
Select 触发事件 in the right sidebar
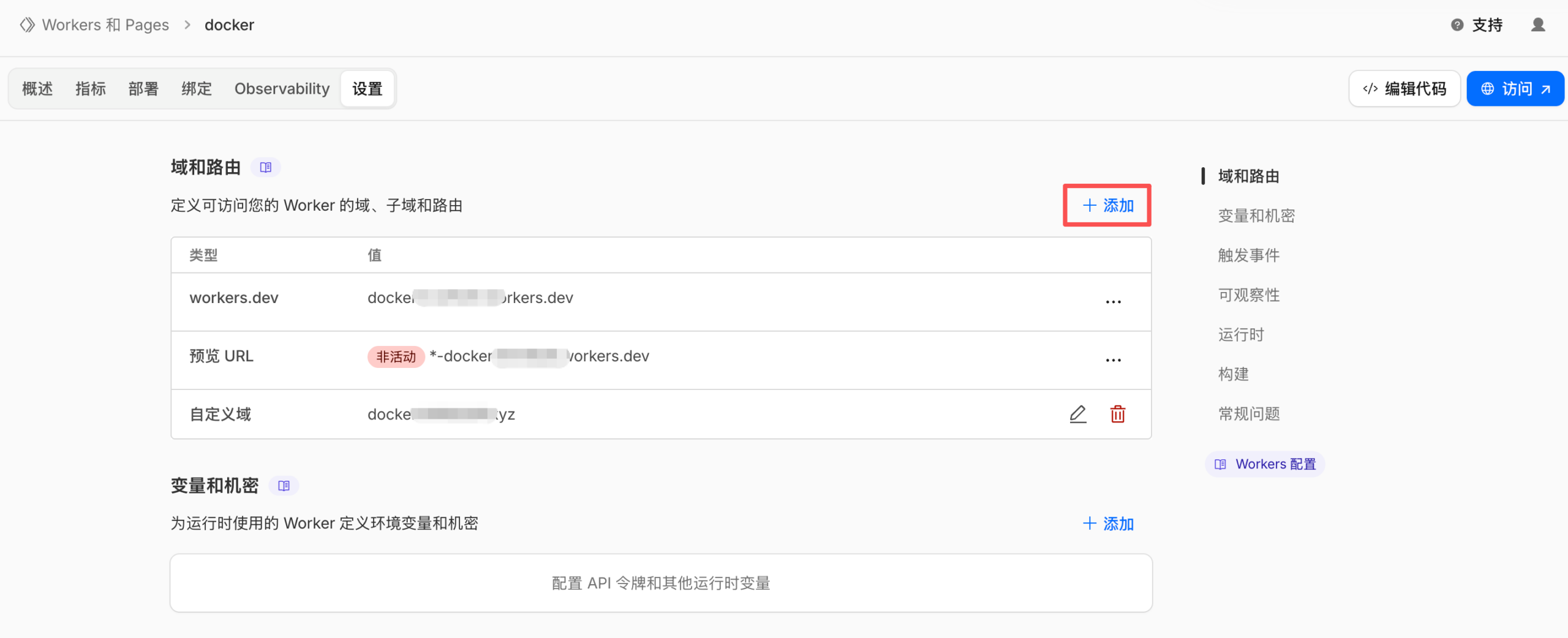[1248, 255]
